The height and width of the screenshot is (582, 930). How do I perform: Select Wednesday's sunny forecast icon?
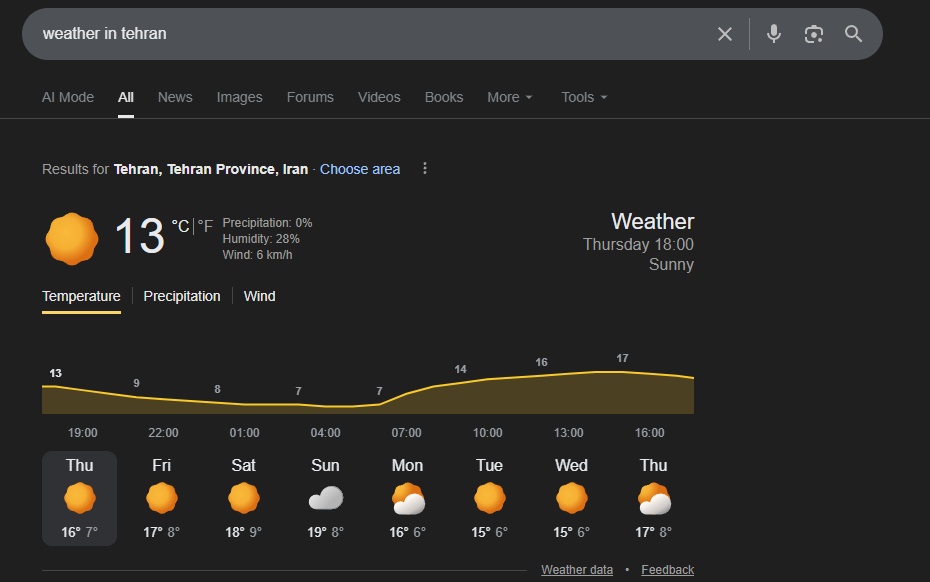pos(572,498)
